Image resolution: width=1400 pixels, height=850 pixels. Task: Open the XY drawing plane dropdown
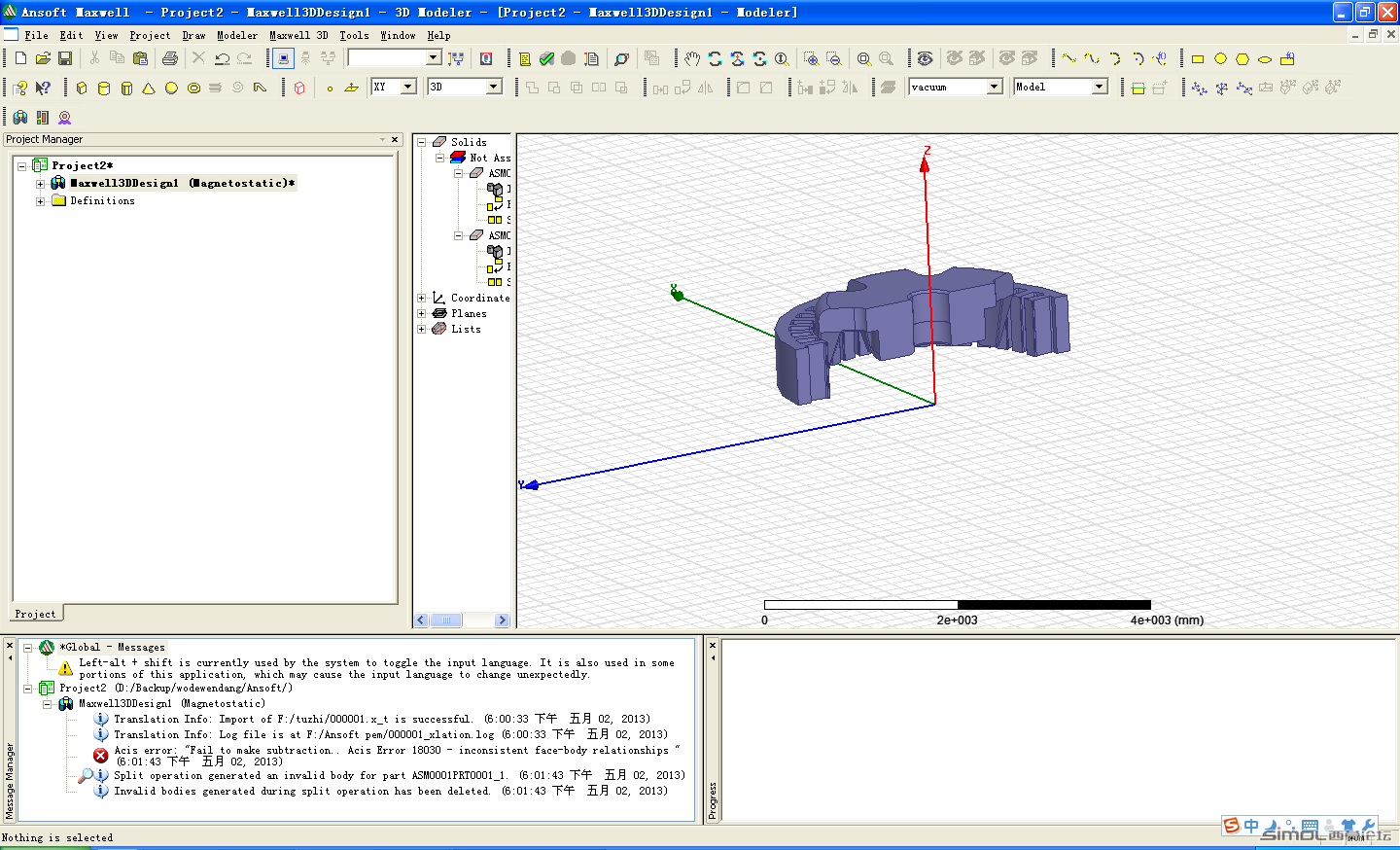[x=408, y=87]
